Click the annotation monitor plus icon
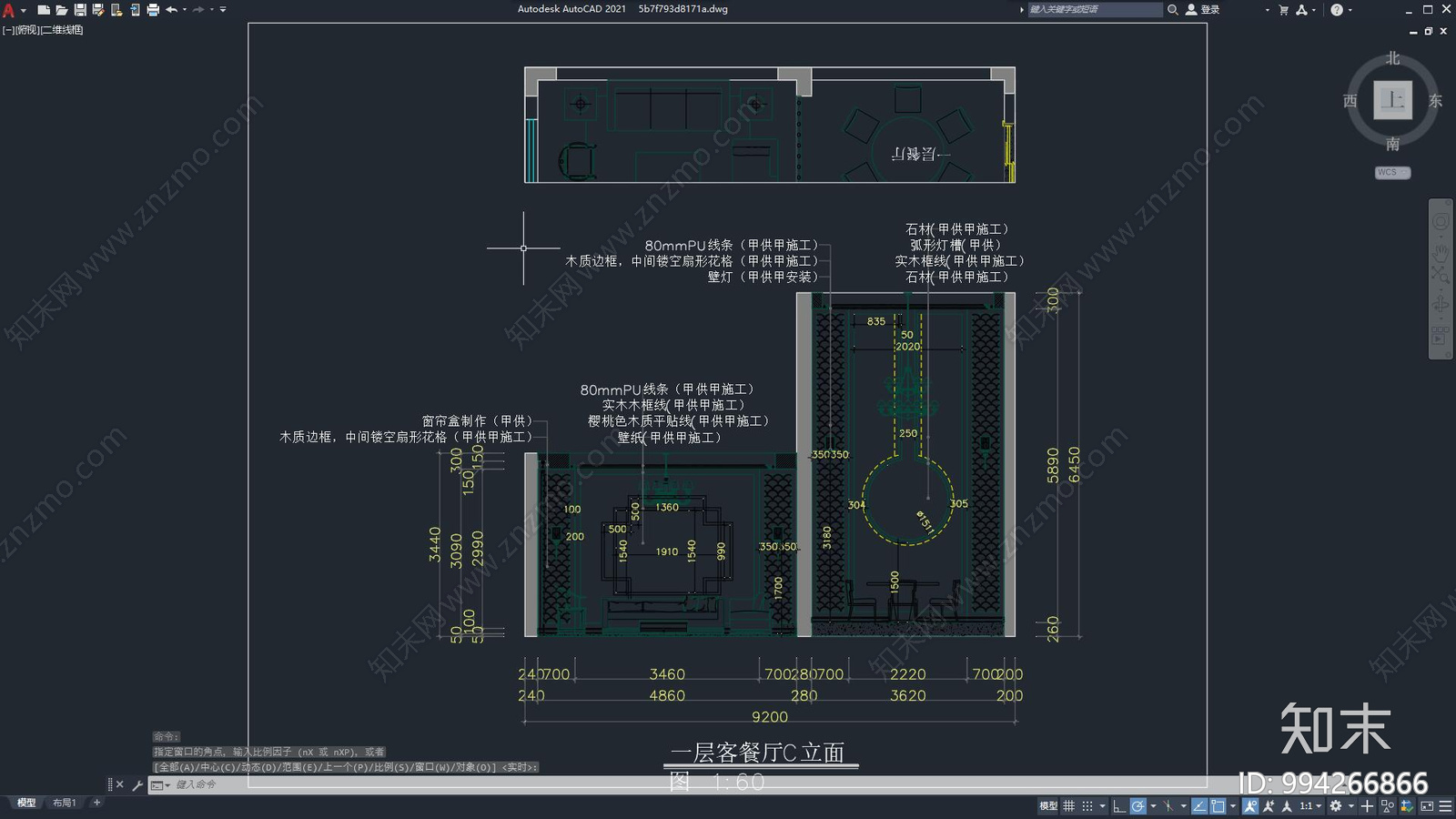This screenshot has height=819, width=1456. [x=1367, y=805]
